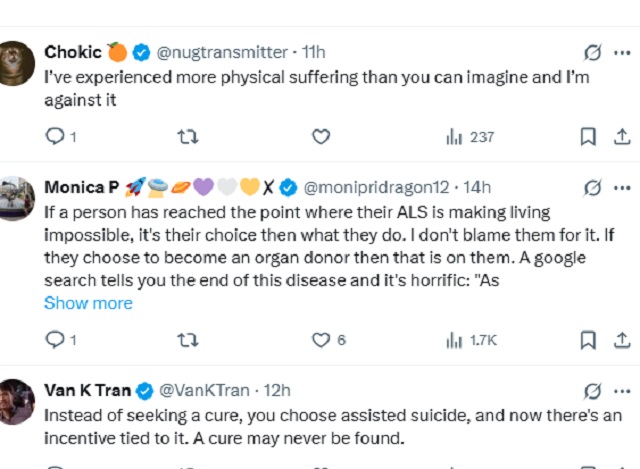Like Chokic's tweet
The width and height of the screenshot is (640, 469).
pos(321,136)
